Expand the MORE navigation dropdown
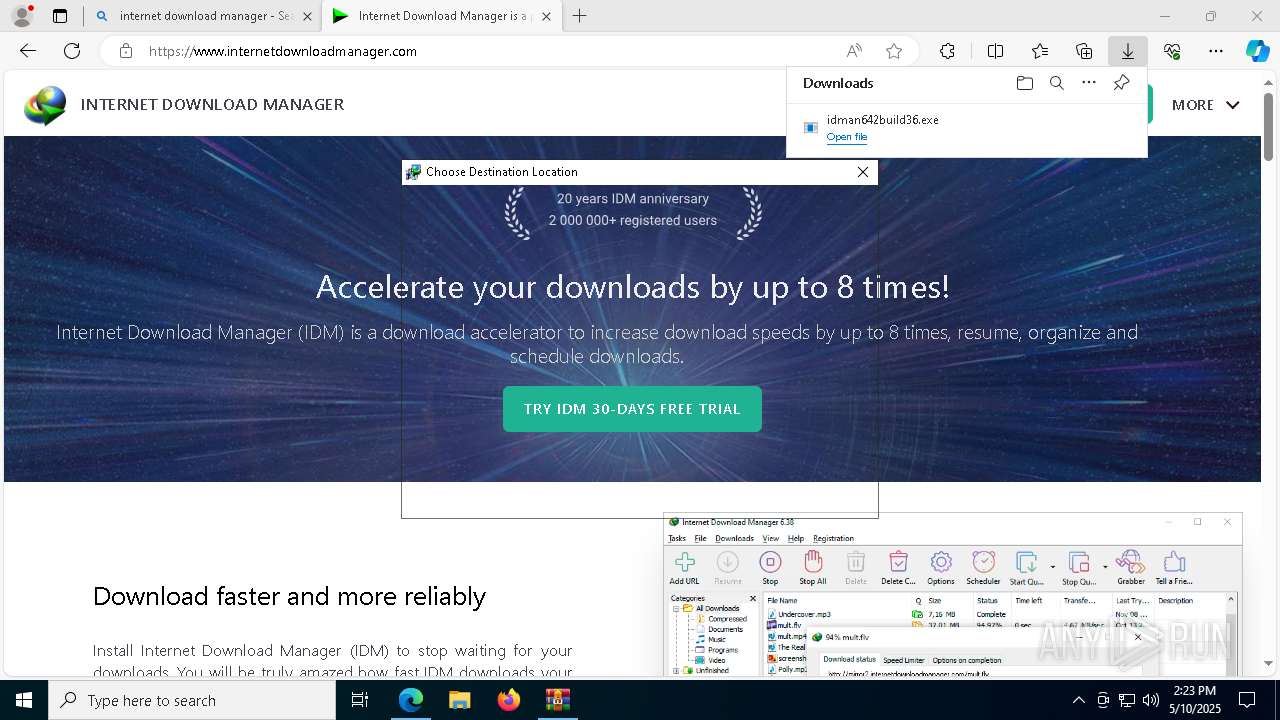This screenshot has width=1280, height=720. click(x=1205, y=105)
